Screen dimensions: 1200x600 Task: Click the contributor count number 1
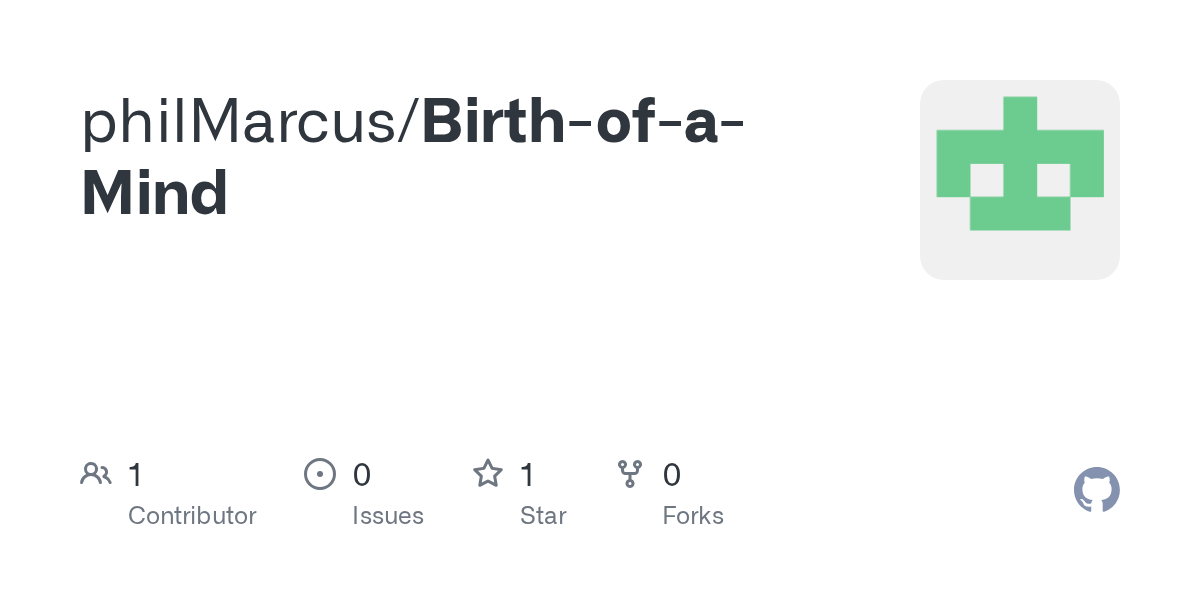[135, 475]
